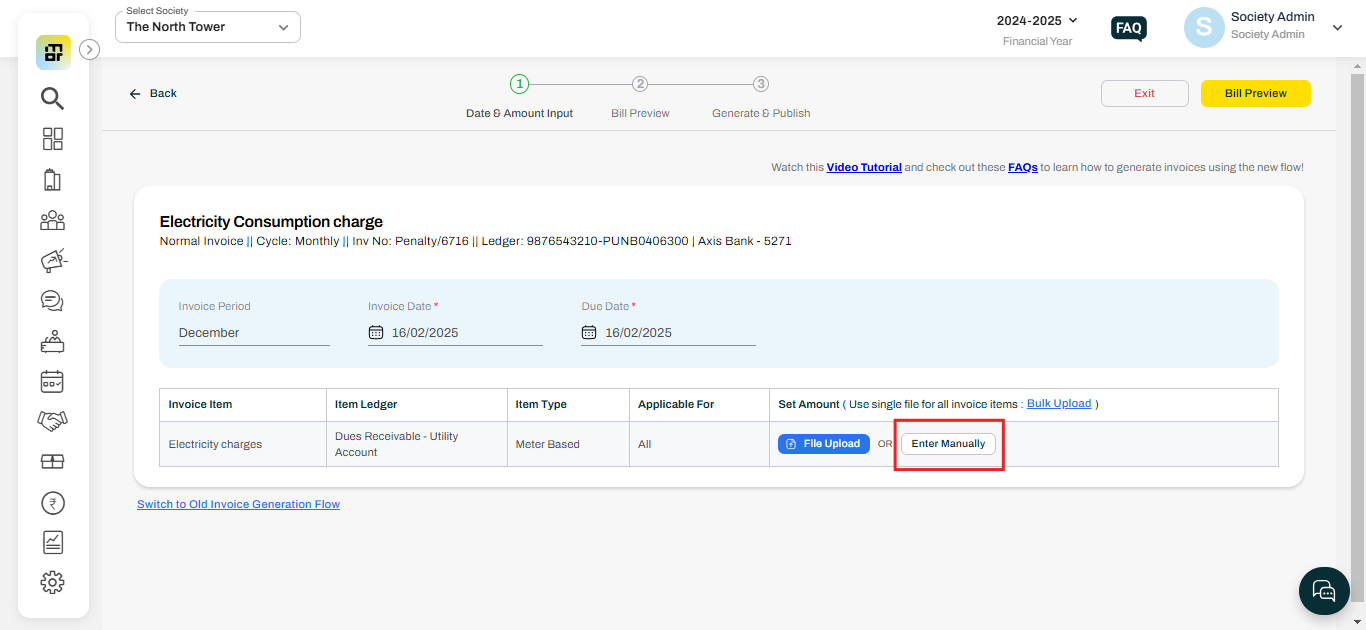Select the handshake vendors icon

52,421
